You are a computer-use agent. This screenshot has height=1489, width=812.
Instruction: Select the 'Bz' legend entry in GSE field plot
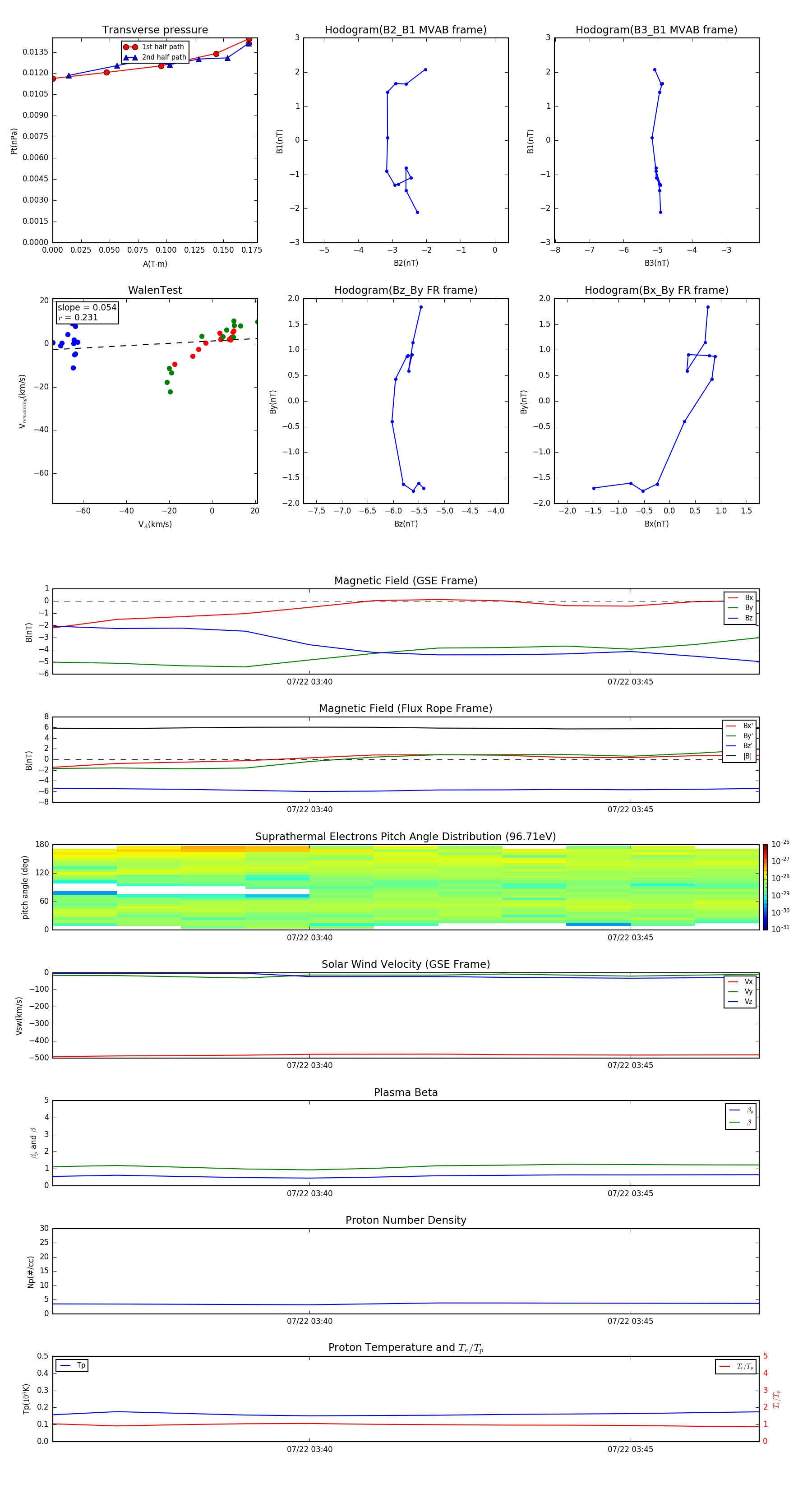pyautogui.click(x=740, y=618)
